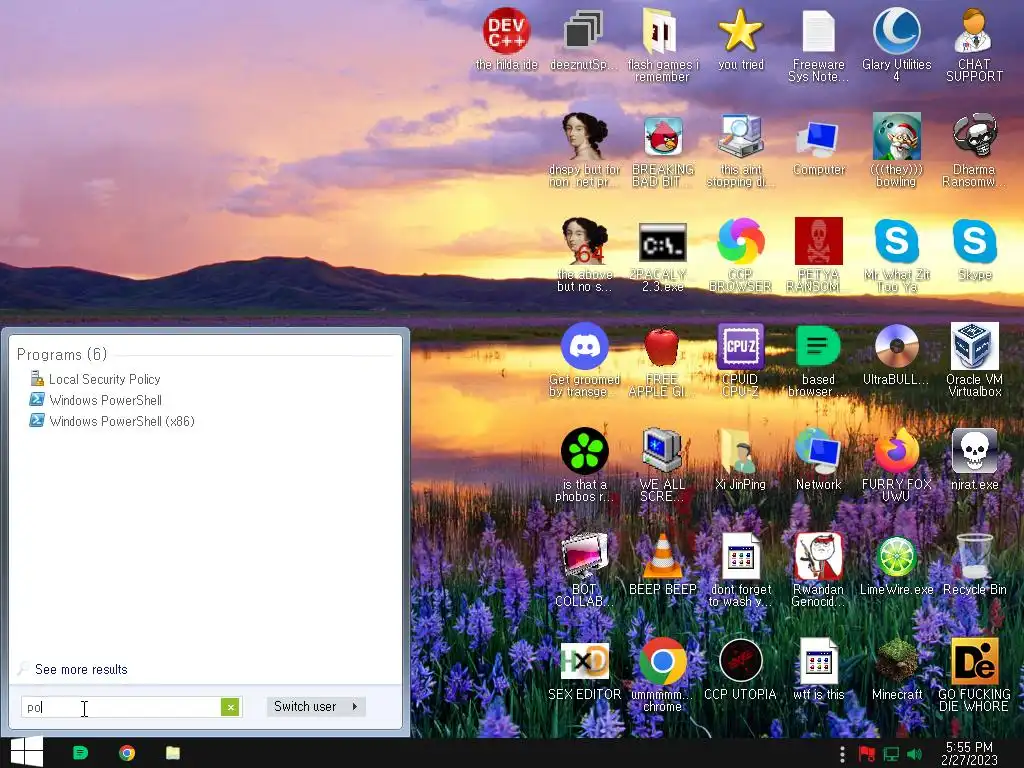This screenshot has width=1024, height=768.
Task: Open the deeznutSp... desktop icon
Action: 583,31
